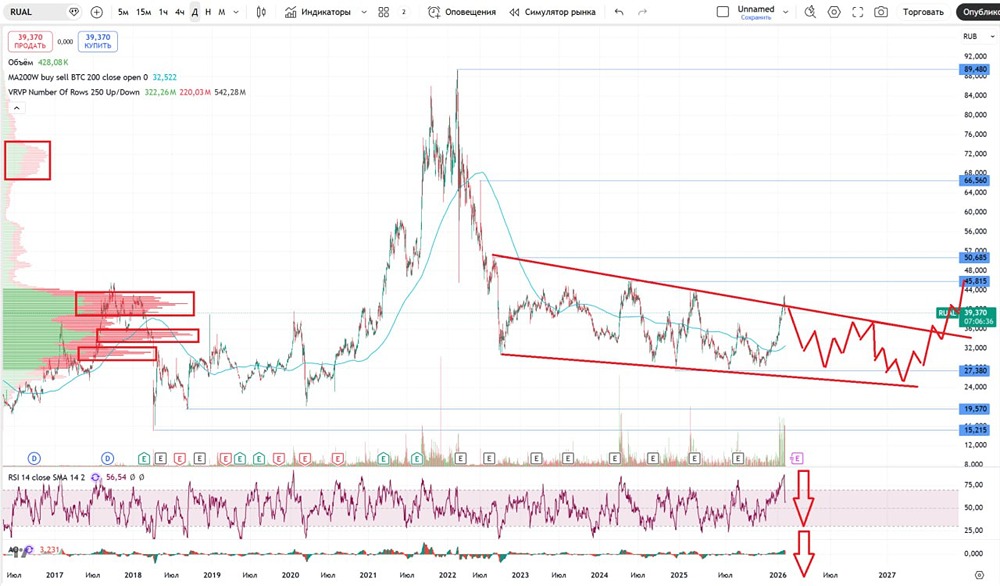Click the second blue D dividend marker

107,458
